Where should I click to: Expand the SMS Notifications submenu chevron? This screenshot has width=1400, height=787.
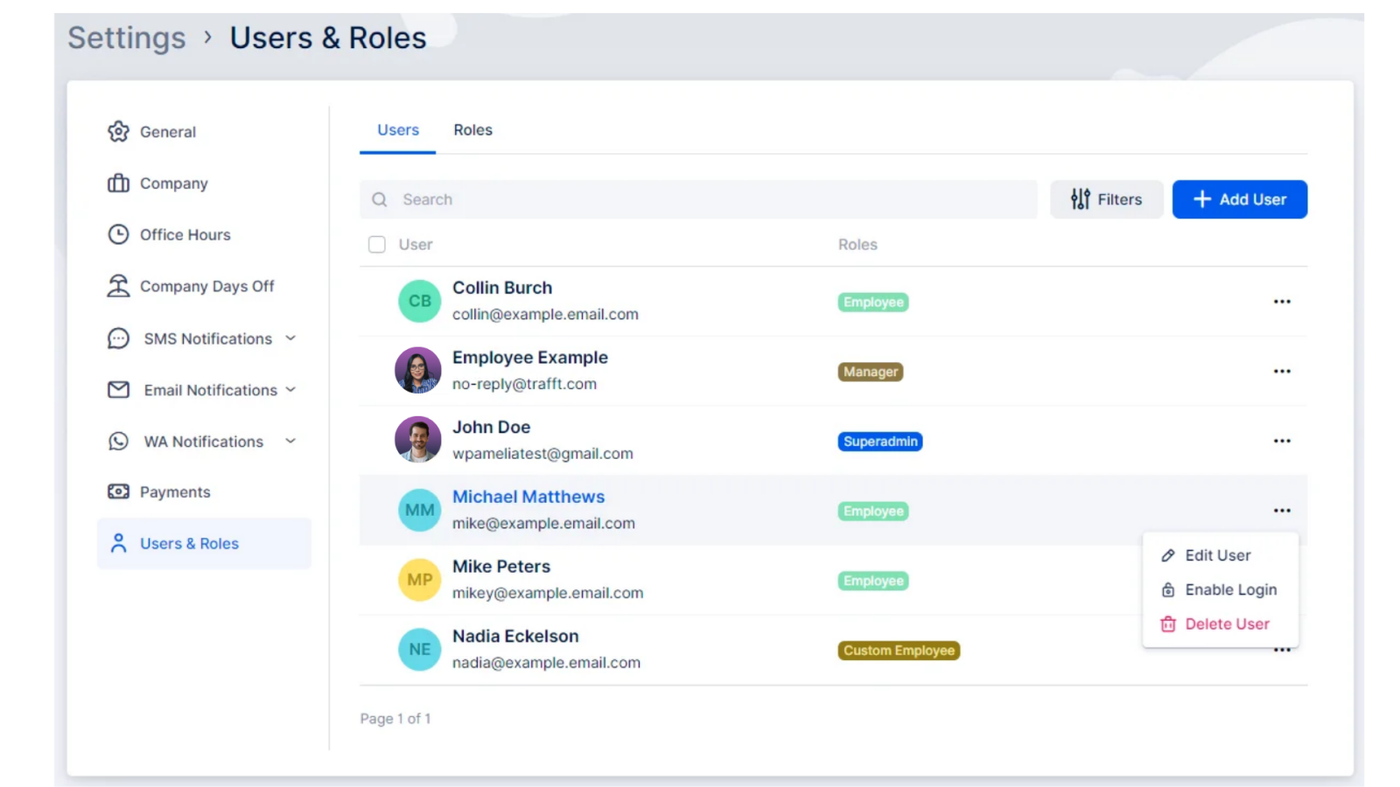coord(290,338)
